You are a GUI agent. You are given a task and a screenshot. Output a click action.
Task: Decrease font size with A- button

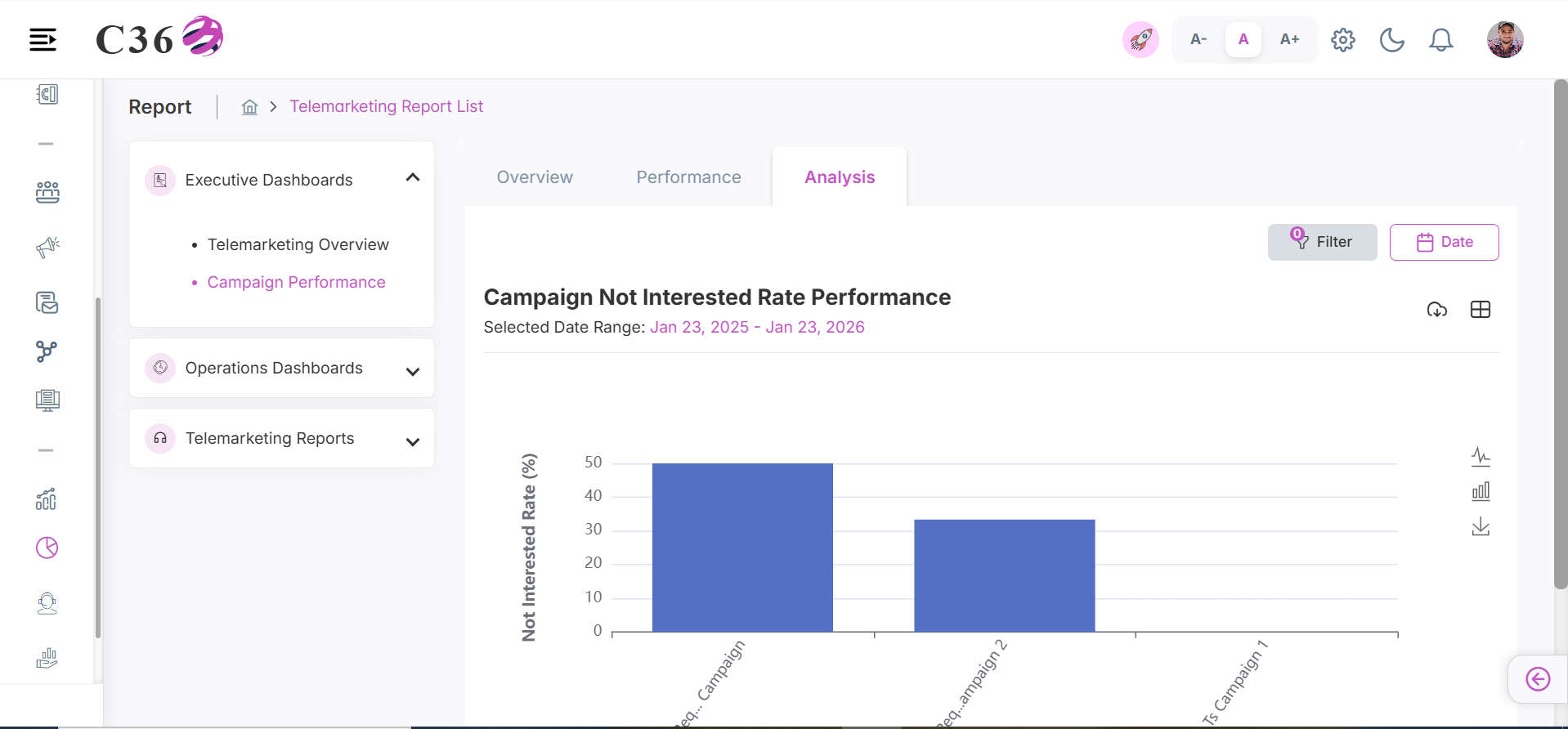[1198, 39]
